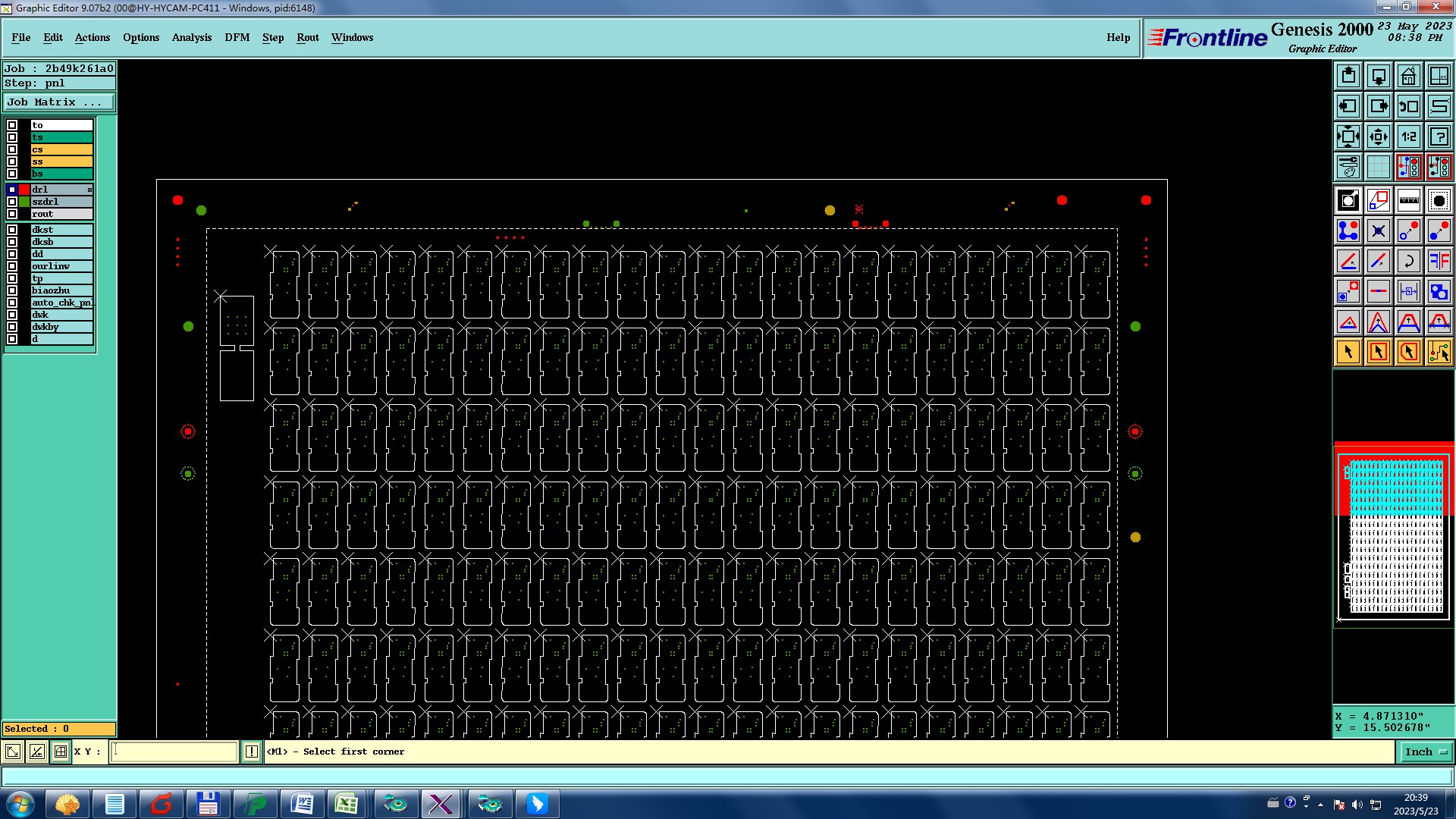1456x819 pixels.
Task: Select the yellow arrow pointer tool
Action: coord(1348,352)
